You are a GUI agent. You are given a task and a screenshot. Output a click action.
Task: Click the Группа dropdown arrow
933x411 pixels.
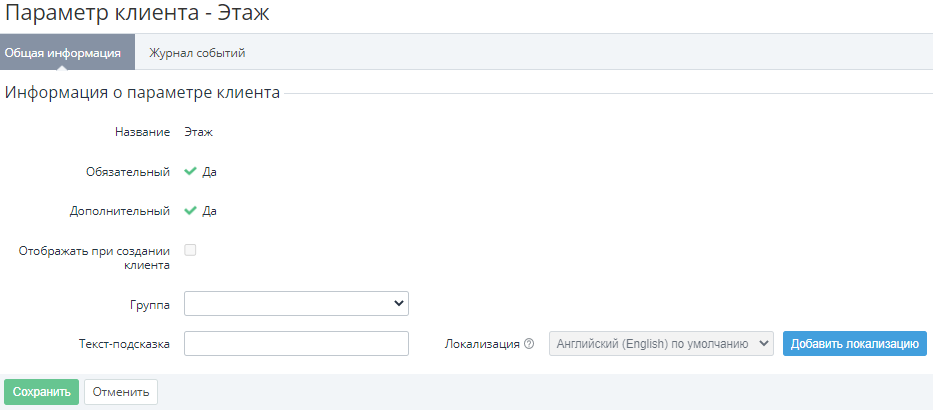(399, 303)
